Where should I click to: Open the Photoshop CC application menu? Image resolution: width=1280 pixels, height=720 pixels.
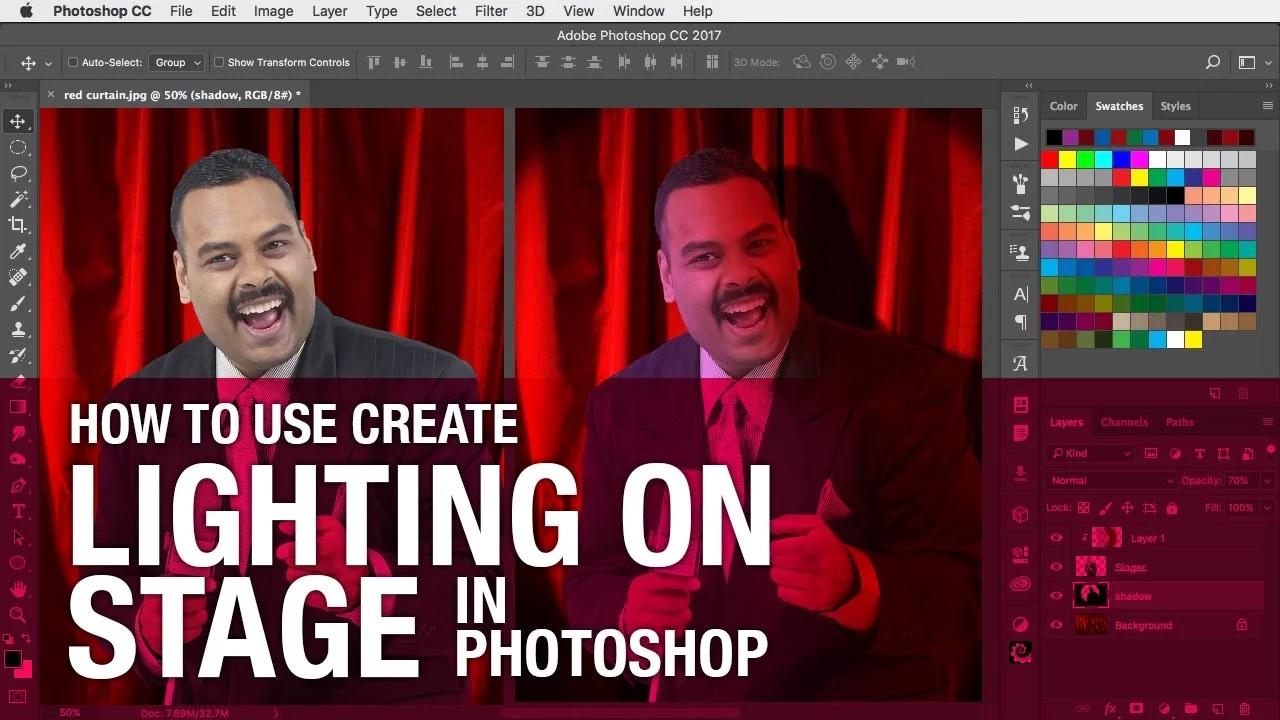(x=101, y=11)
